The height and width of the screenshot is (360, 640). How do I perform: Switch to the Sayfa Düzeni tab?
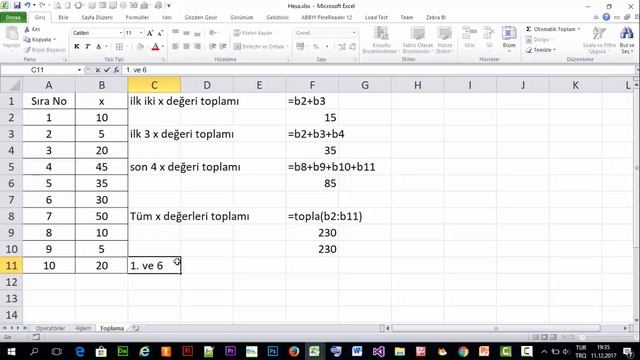[97, 18]
